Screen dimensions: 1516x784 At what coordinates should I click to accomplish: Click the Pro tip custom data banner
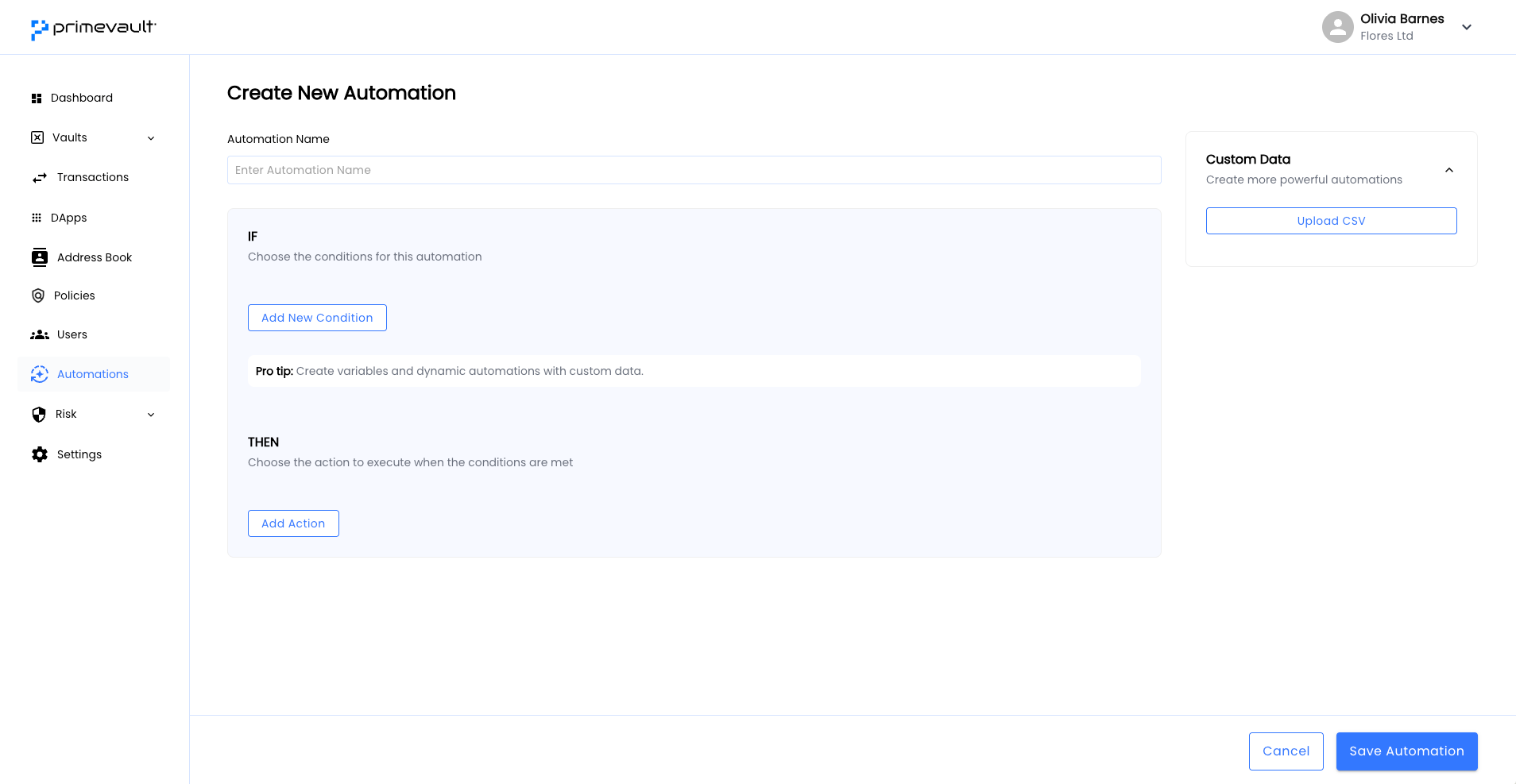click(x=694, y=371)
